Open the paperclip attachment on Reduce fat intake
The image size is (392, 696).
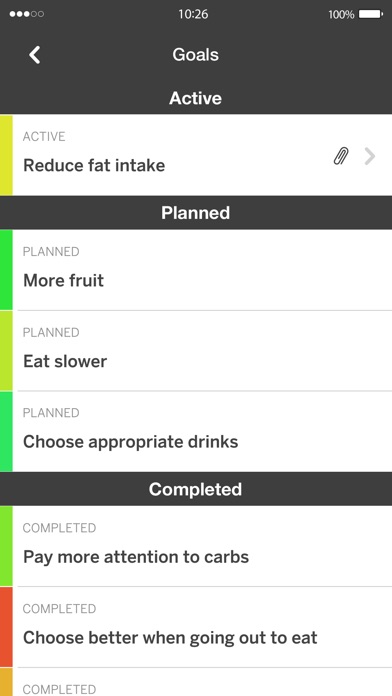341,156
